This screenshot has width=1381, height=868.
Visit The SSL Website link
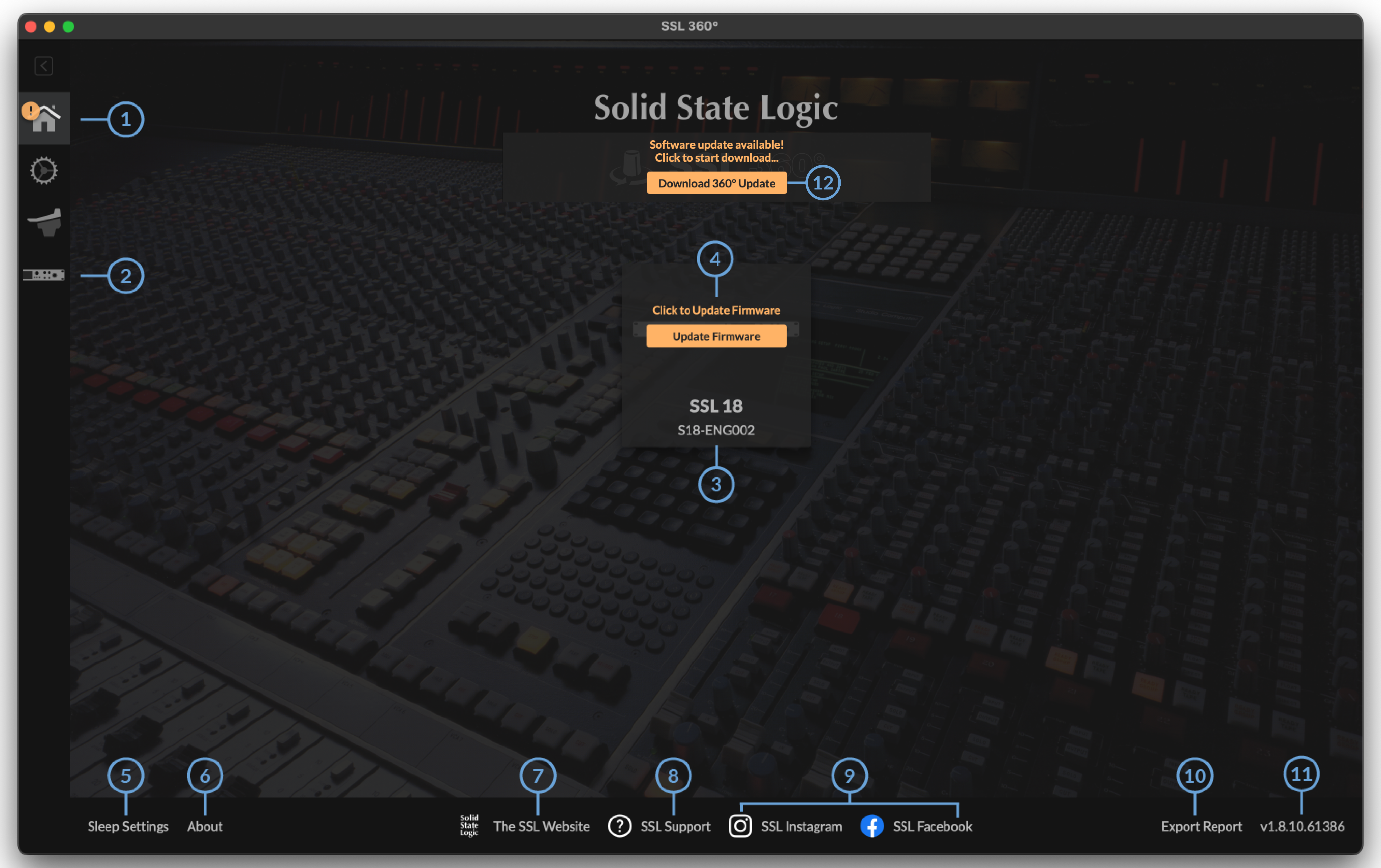[x=541, y=826]
